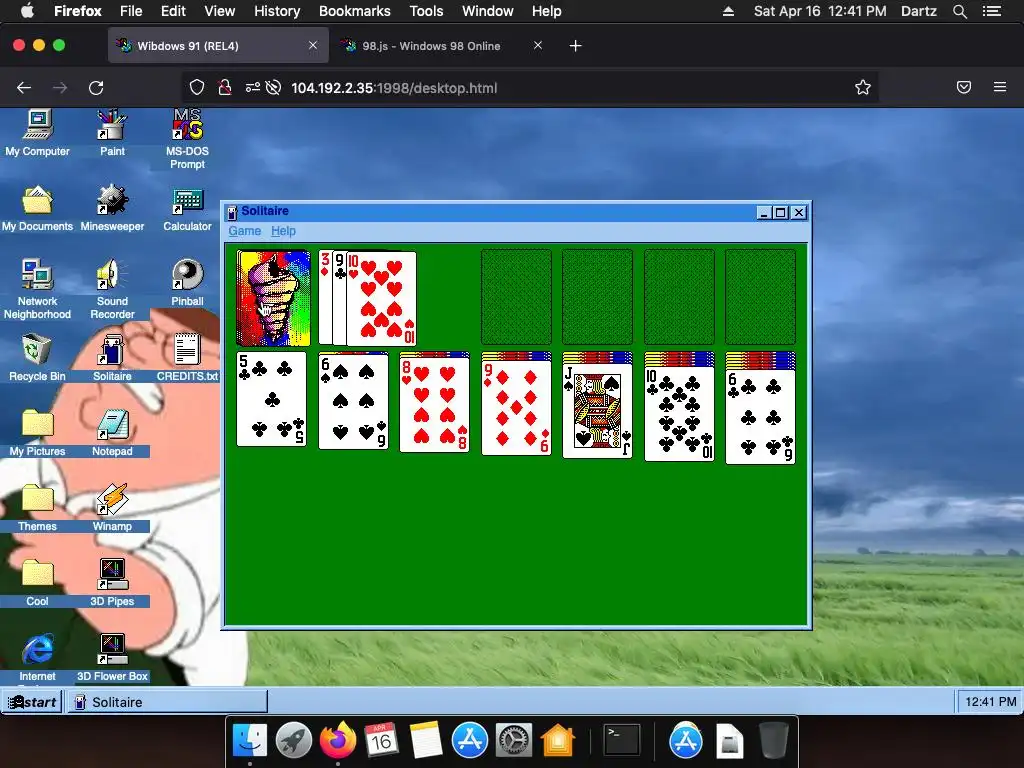1024x768 pixels.
Task: Select the 10 of hearts waste card
Action: point(382,298)
